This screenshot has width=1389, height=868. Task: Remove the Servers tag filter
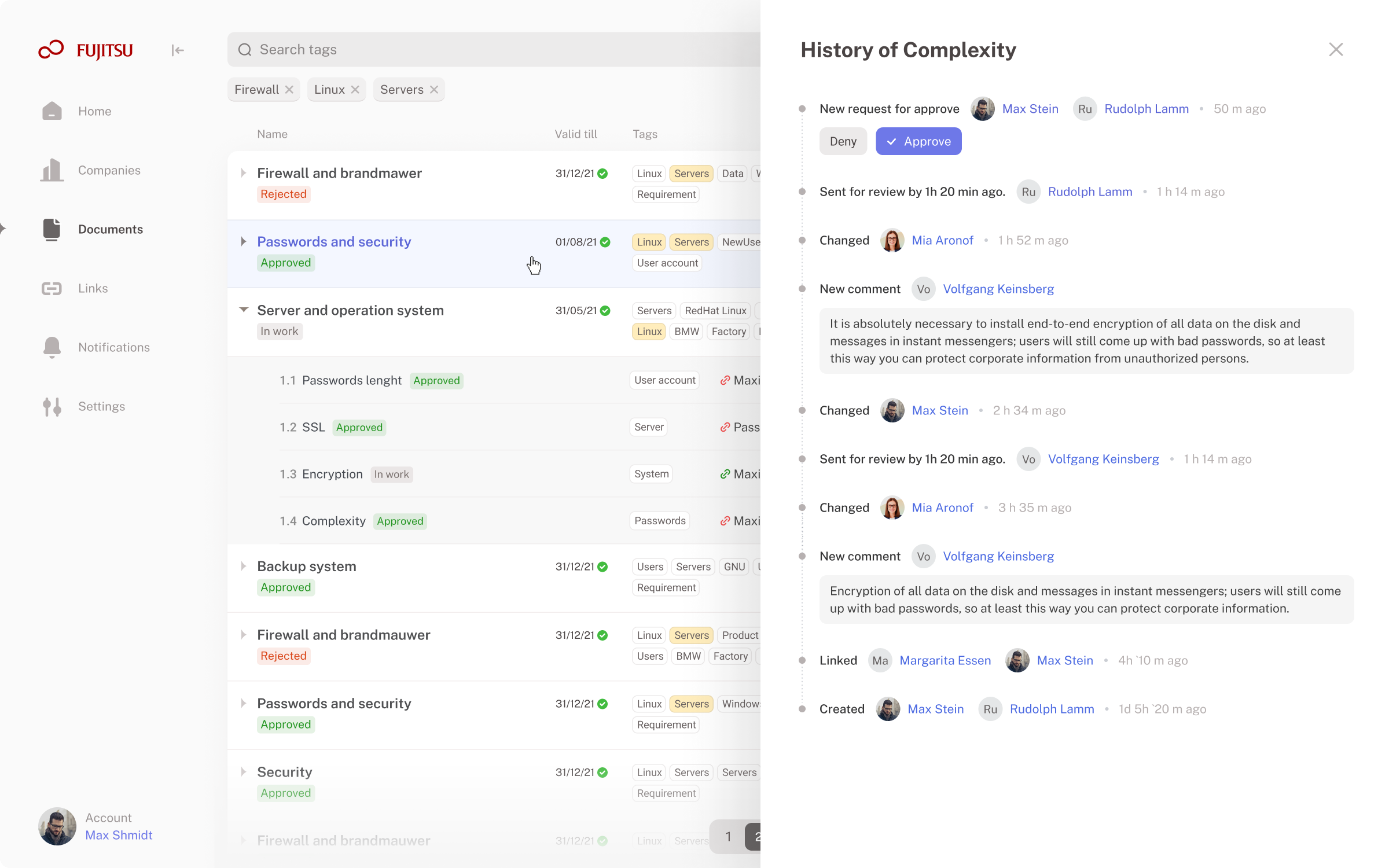click(434, 90)
